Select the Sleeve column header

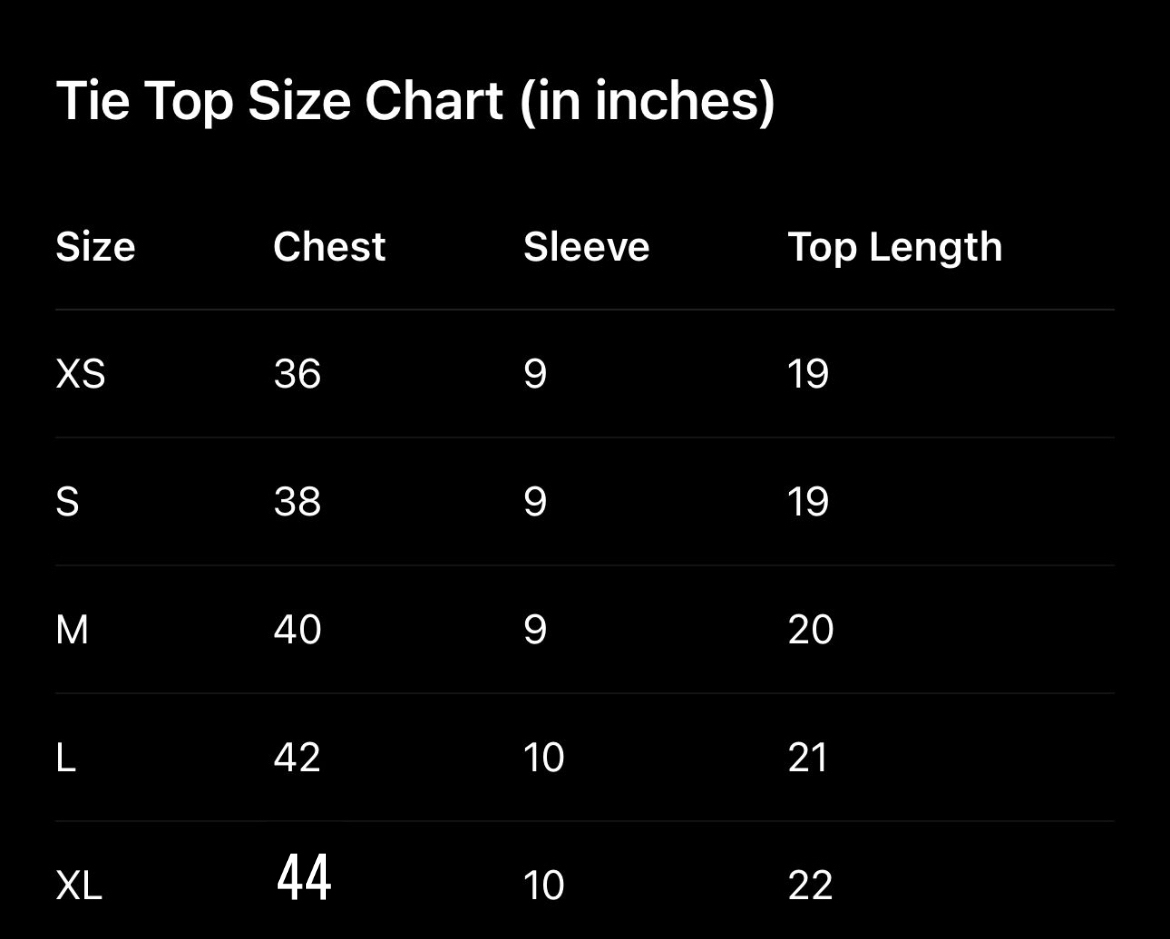(x=586, y=247)
